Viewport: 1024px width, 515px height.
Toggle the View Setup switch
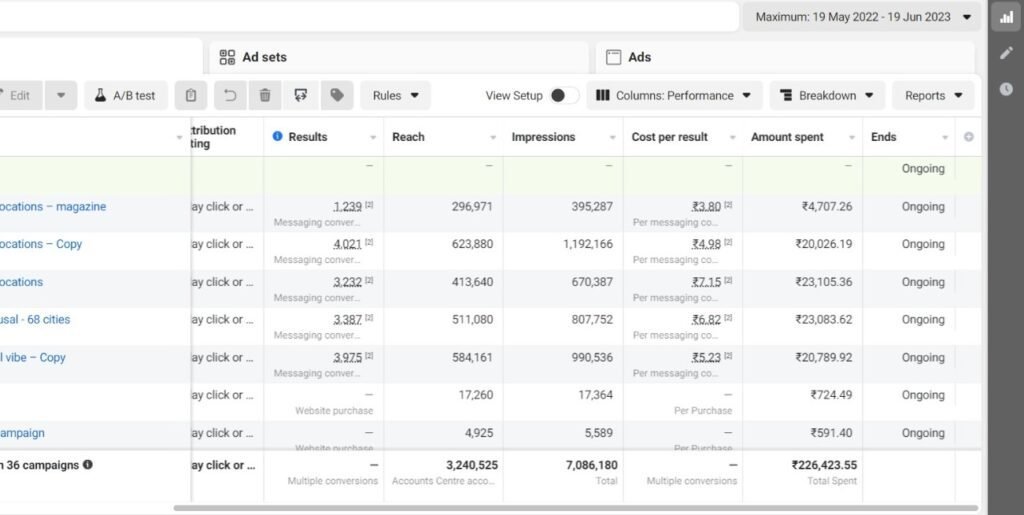pos(563,96)
